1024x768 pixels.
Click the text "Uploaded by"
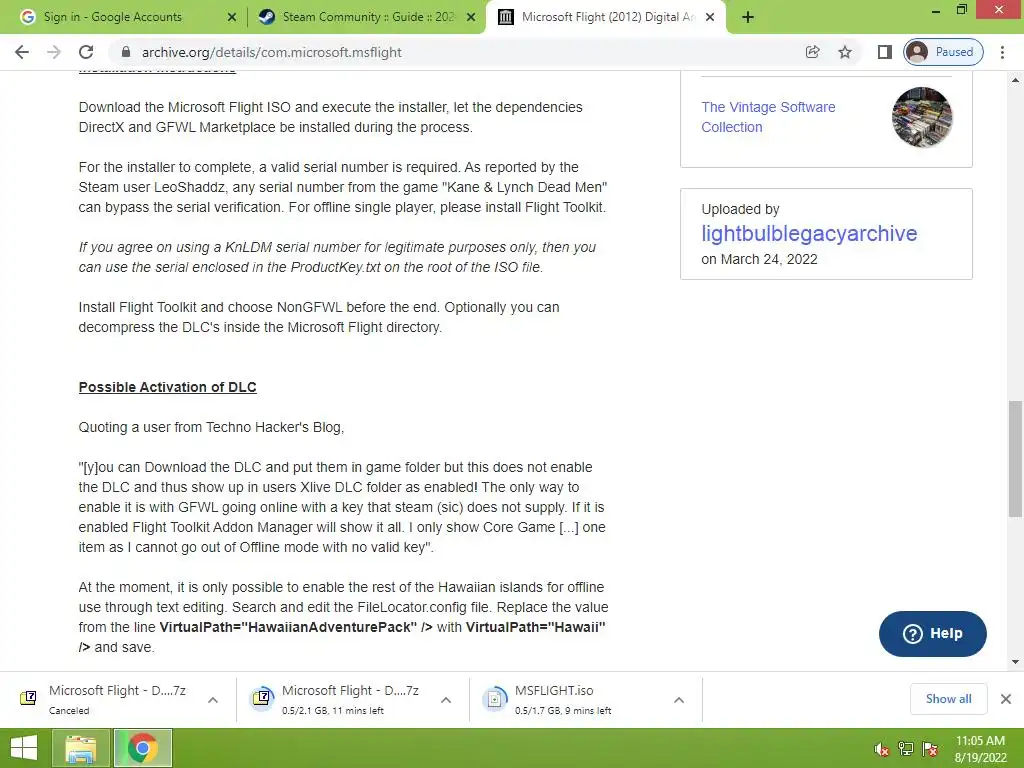(741, 209)
